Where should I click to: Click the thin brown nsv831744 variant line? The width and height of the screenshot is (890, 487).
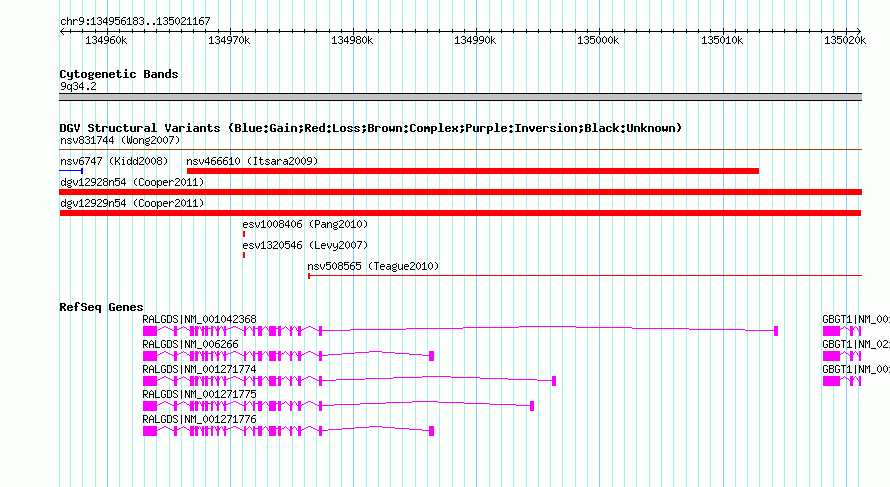point(460,149)
